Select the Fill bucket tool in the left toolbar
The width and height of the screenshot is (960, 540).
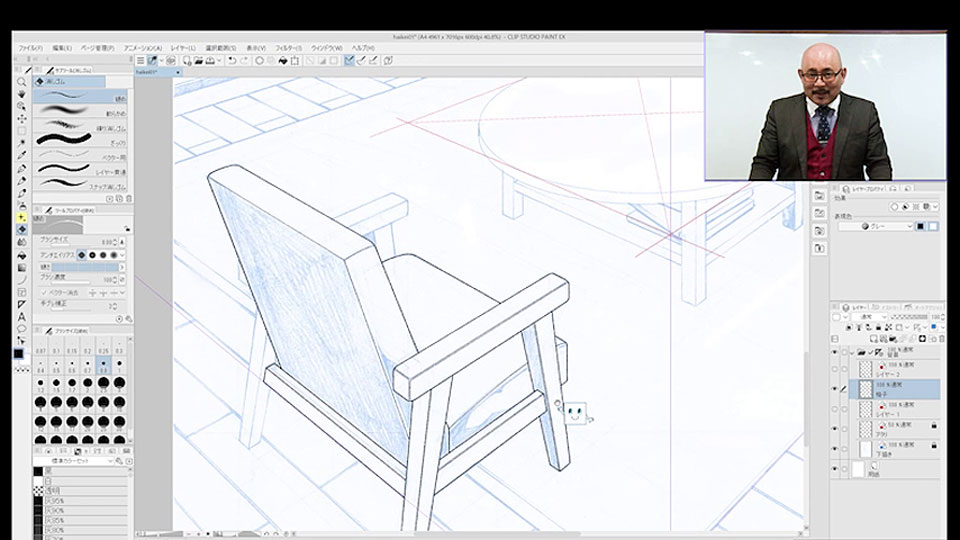pyautogui.click(x=21, y=255)
